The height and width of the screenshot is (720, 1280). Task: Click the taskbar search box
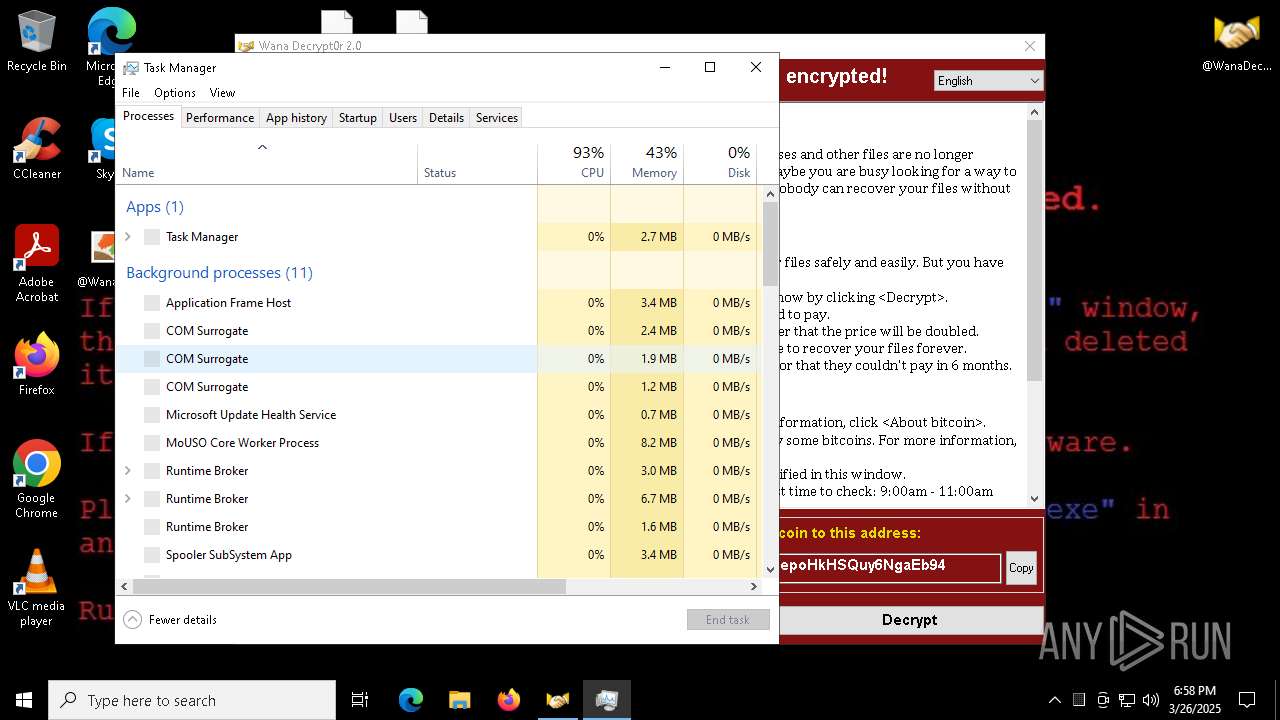click(192, 700)
